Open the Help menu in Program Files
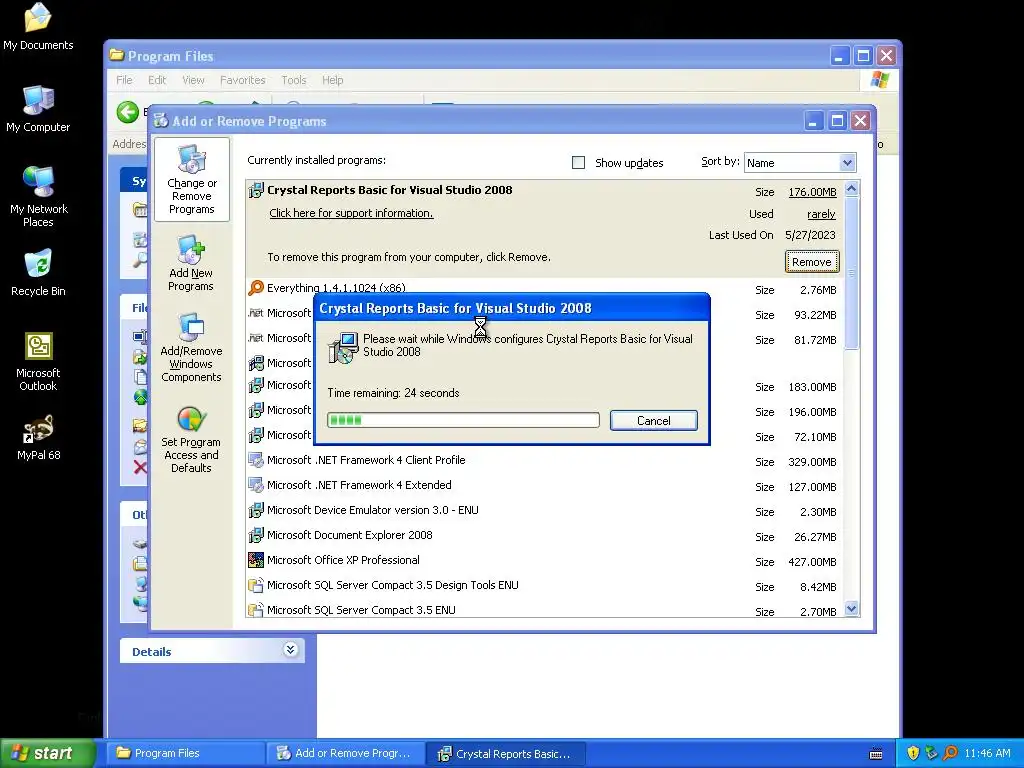 pyautogui.click(x=332, y=80)
